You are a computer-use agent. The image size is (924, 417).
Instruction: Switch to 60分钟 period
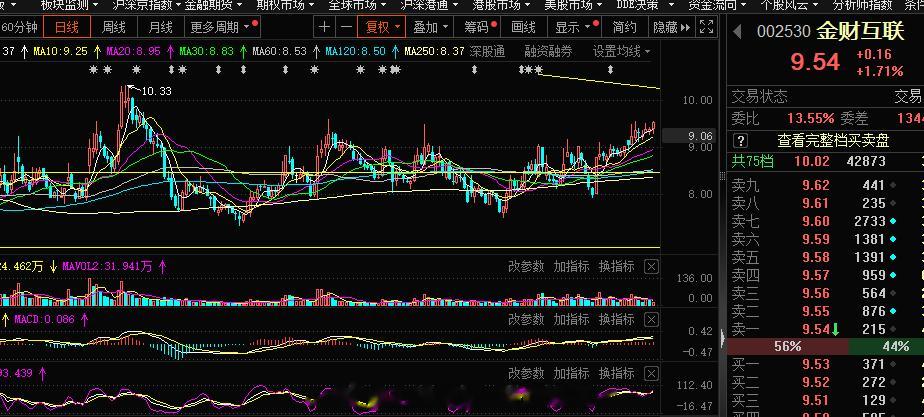point(19,27)
